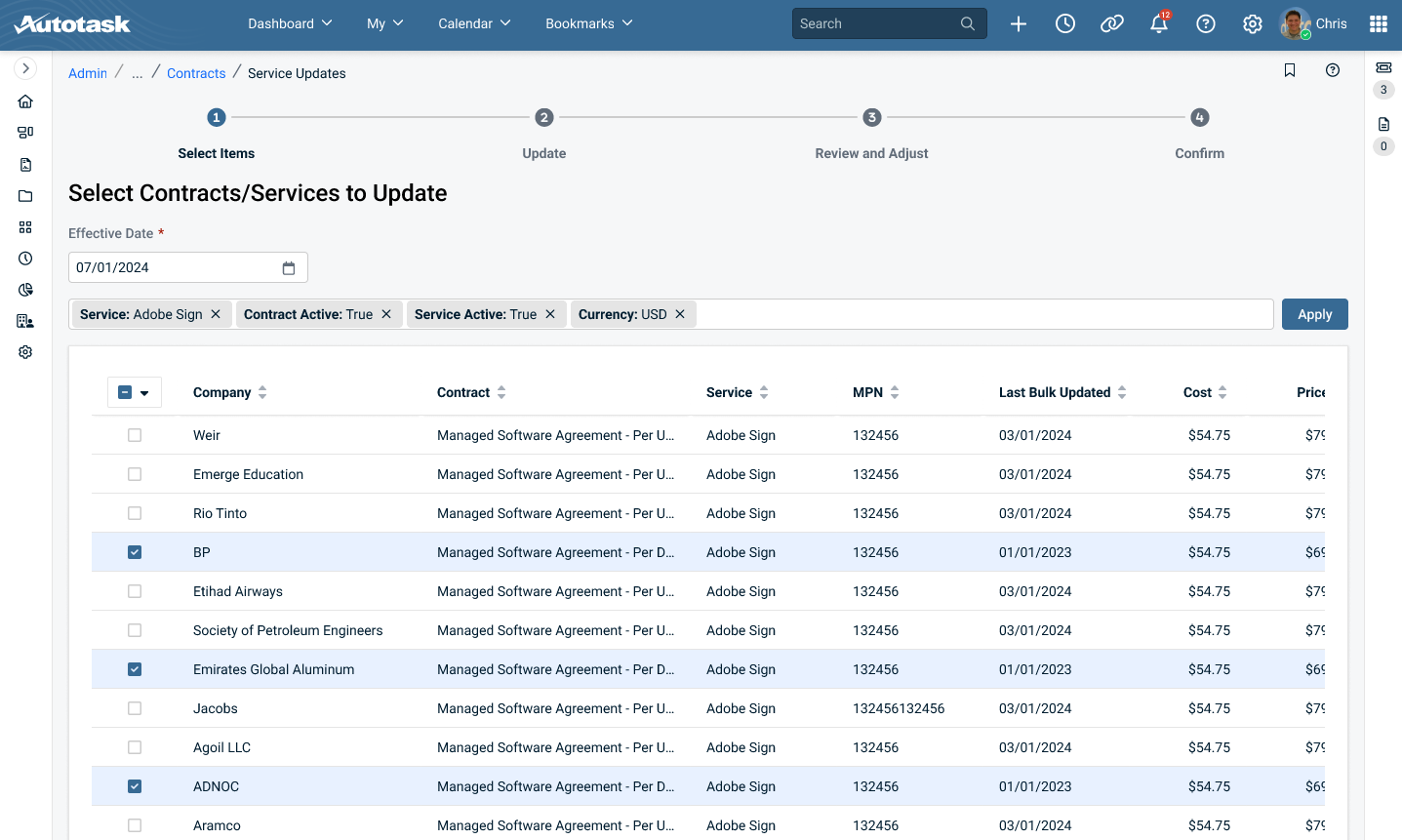Open the company building sidebar icon
The image size is (1402, 840).
tap(25, 321)
